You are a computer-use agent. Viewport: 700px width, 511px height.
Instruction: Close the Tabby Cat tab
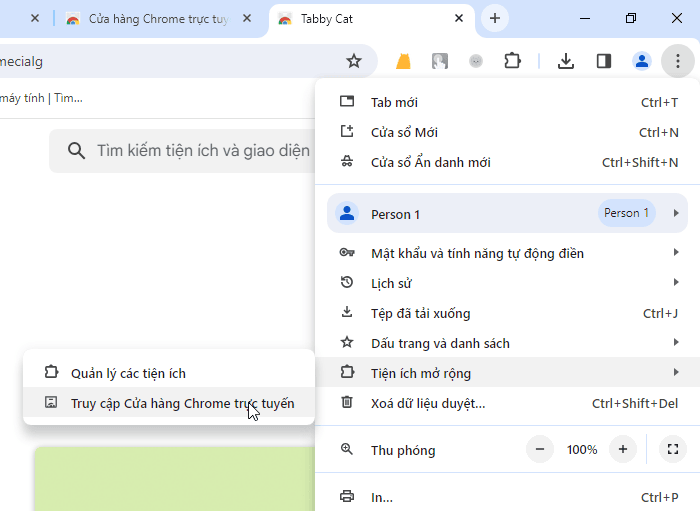(458, 18)
